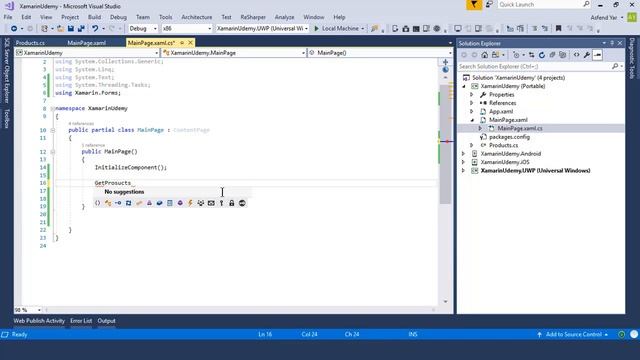Toggle the envelope filter icon in IntelliSense
640x360 pixels.
point(211,203)
